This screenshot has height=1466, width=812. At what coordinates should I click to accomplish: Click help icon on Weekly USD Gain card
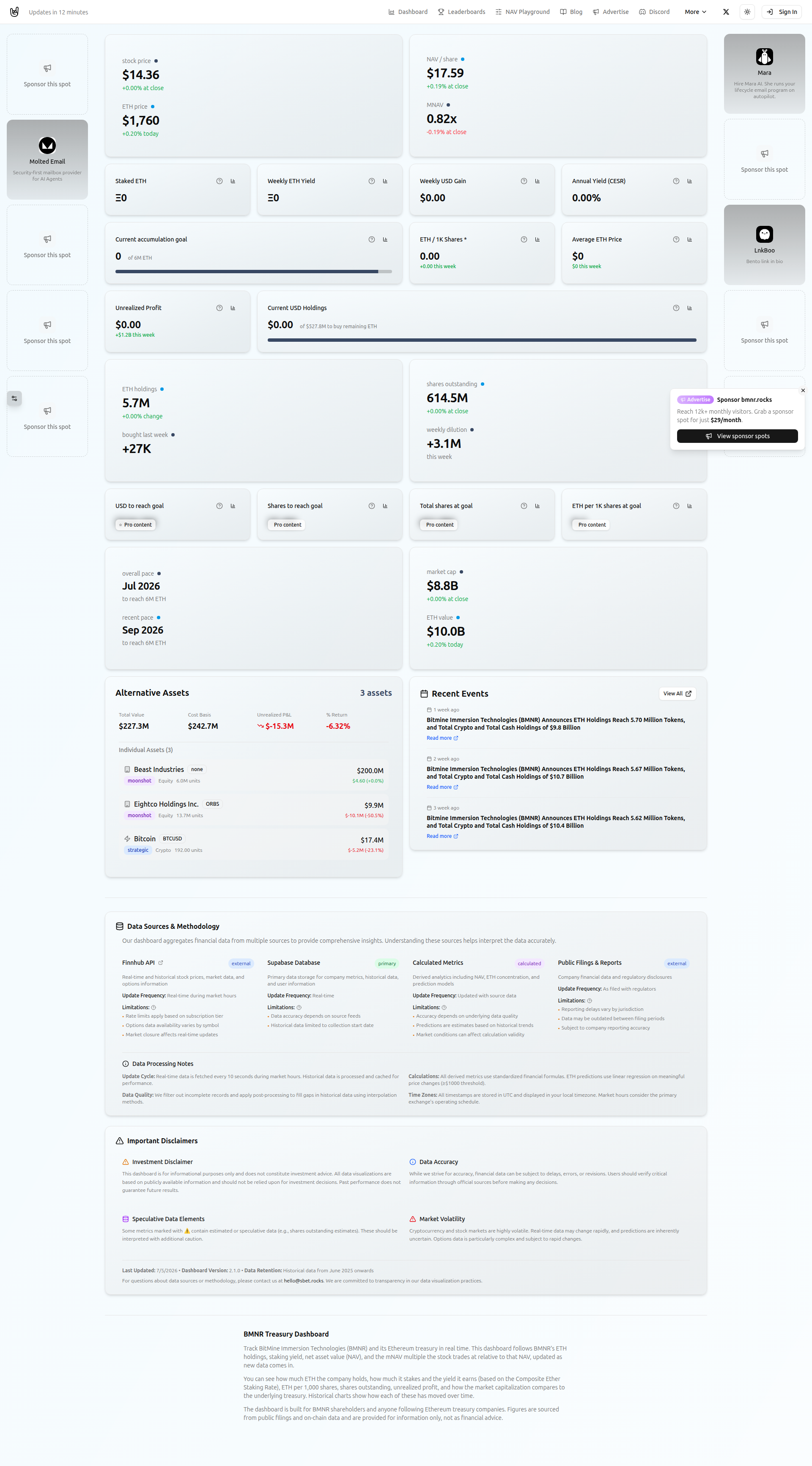coord(524,181)
